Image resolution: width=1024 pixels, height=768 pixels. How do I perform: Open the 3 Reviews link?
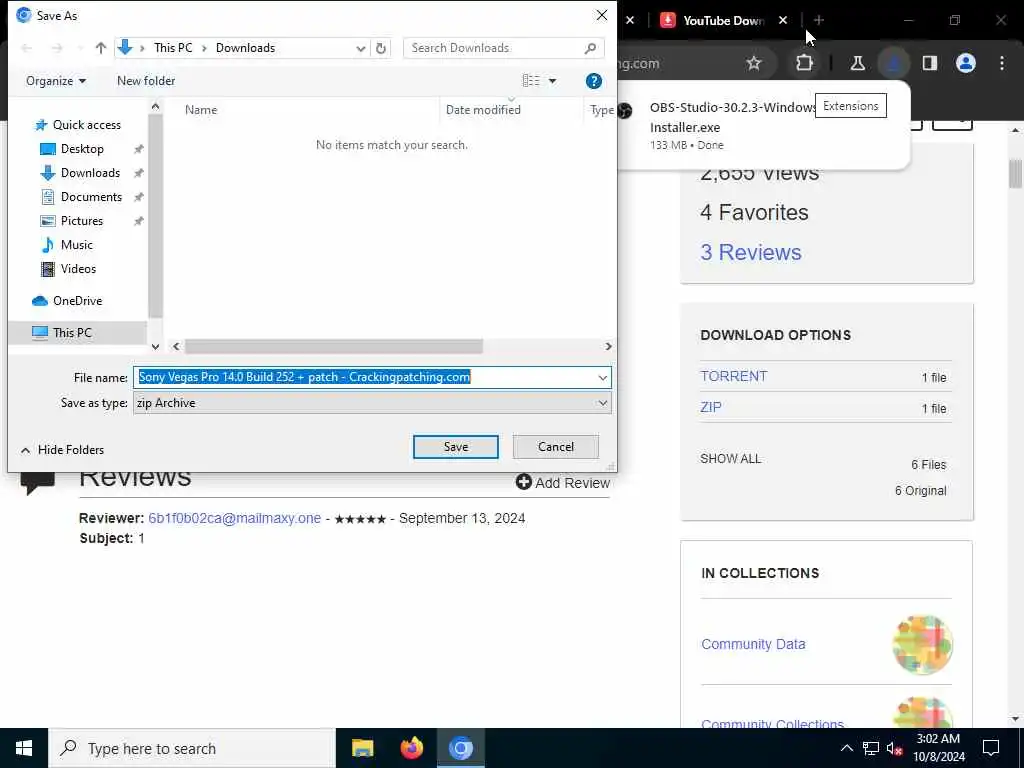(750, 252)
